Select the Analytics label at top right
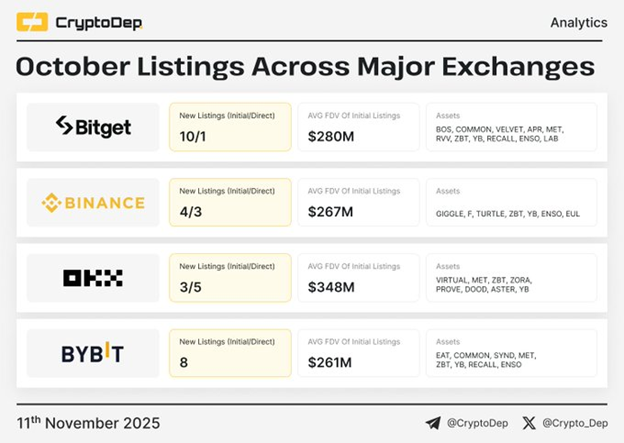This screenshot has height=443, width=624. [x=578, y=22]
